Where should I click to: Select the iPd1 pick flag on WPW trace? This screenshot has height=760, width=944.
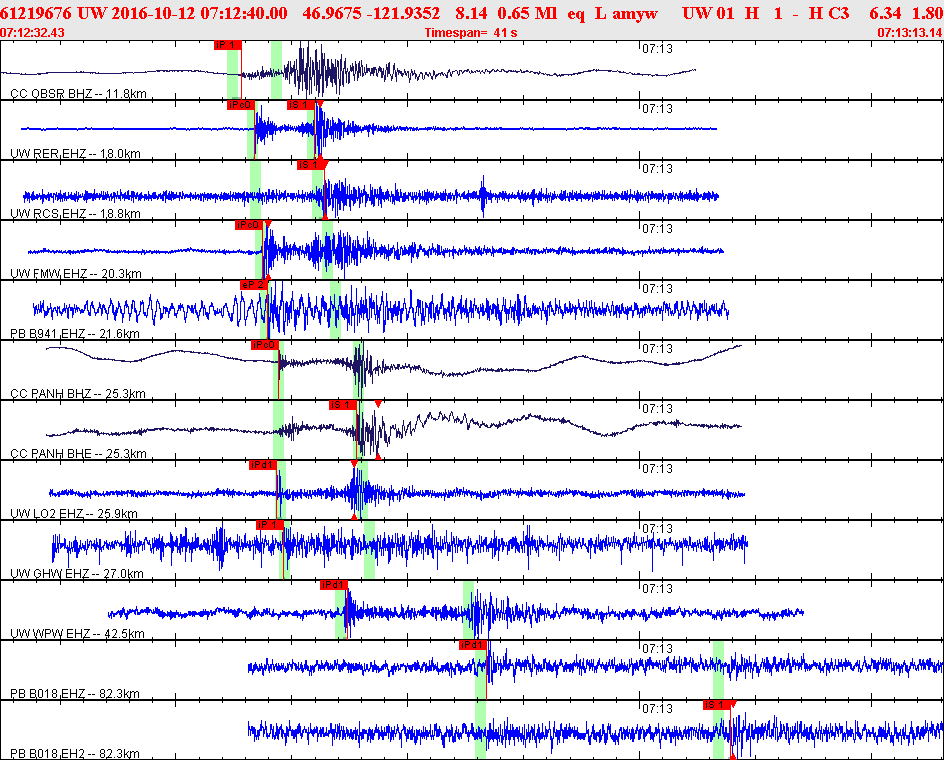click(334, 585)
